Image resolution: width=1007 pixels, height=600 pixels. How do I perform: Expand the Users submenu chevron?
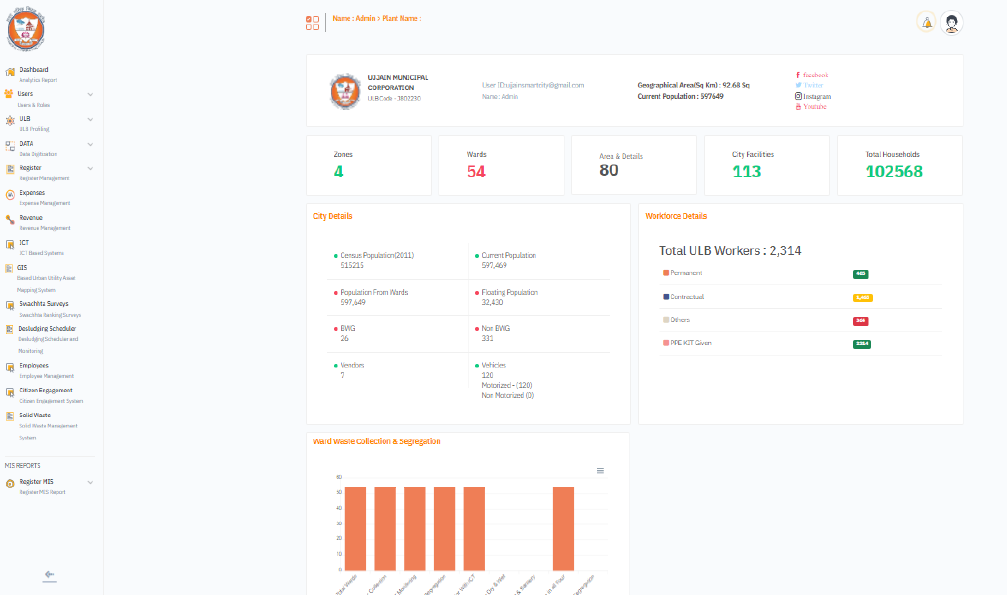[x=90, y=95]
